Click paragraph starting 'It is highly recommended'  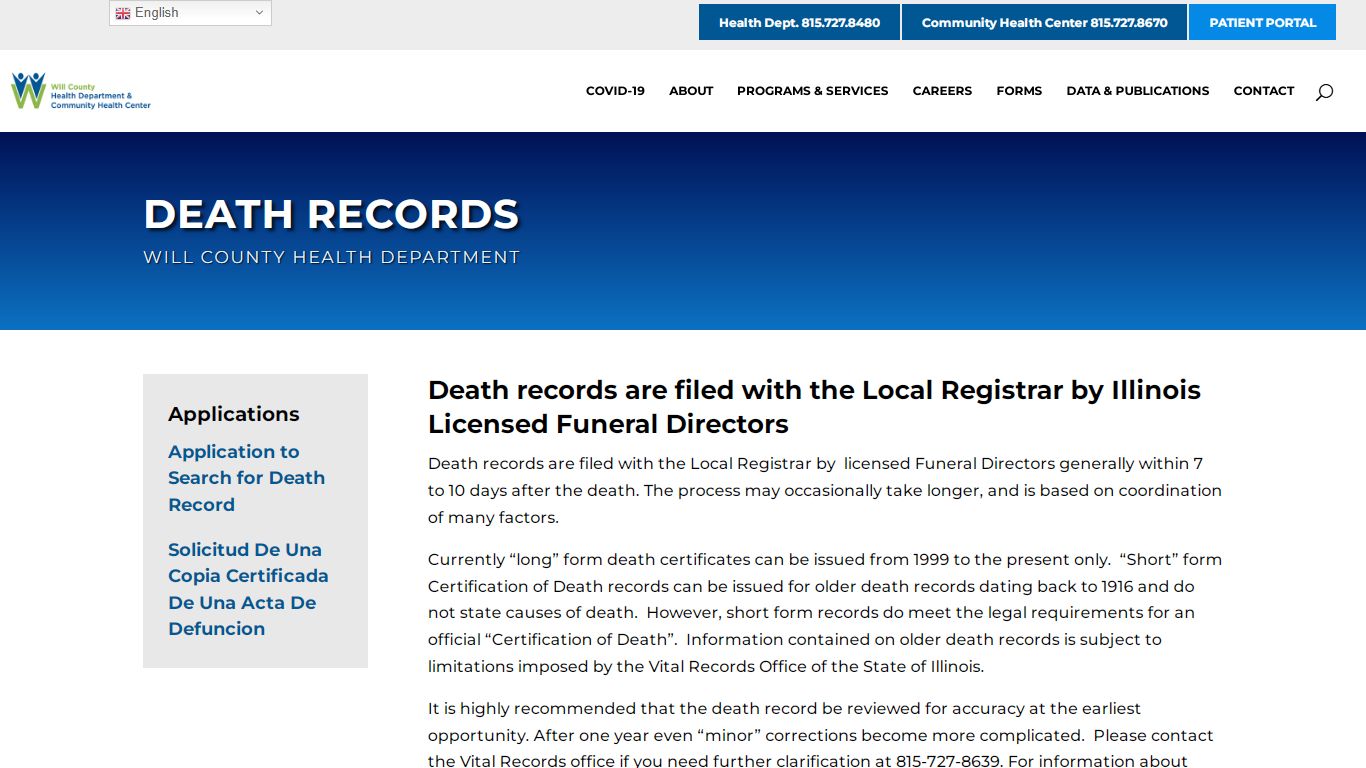(x=821, y=735)
